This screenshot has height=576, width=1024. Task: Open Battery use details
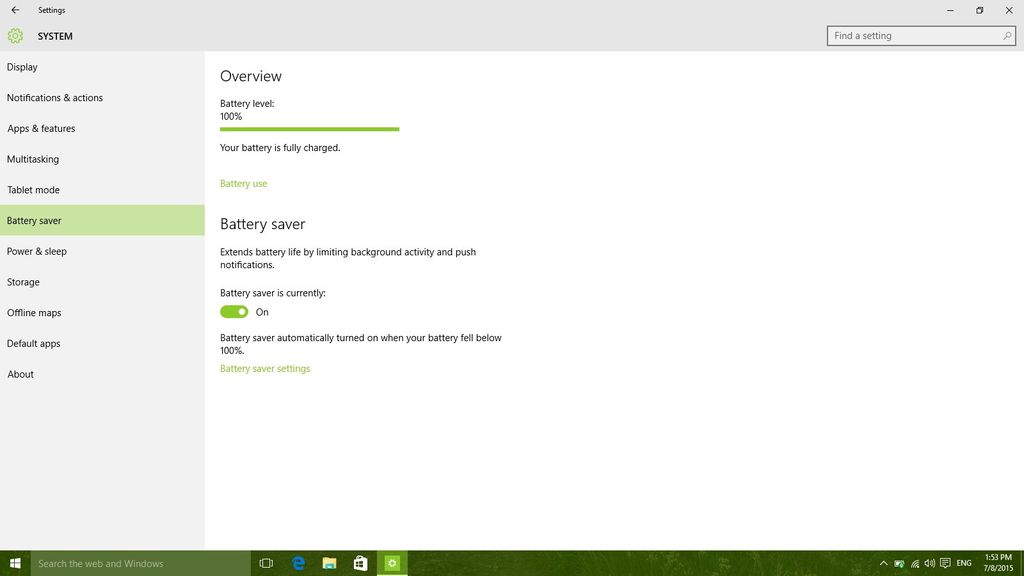(243, 183)
